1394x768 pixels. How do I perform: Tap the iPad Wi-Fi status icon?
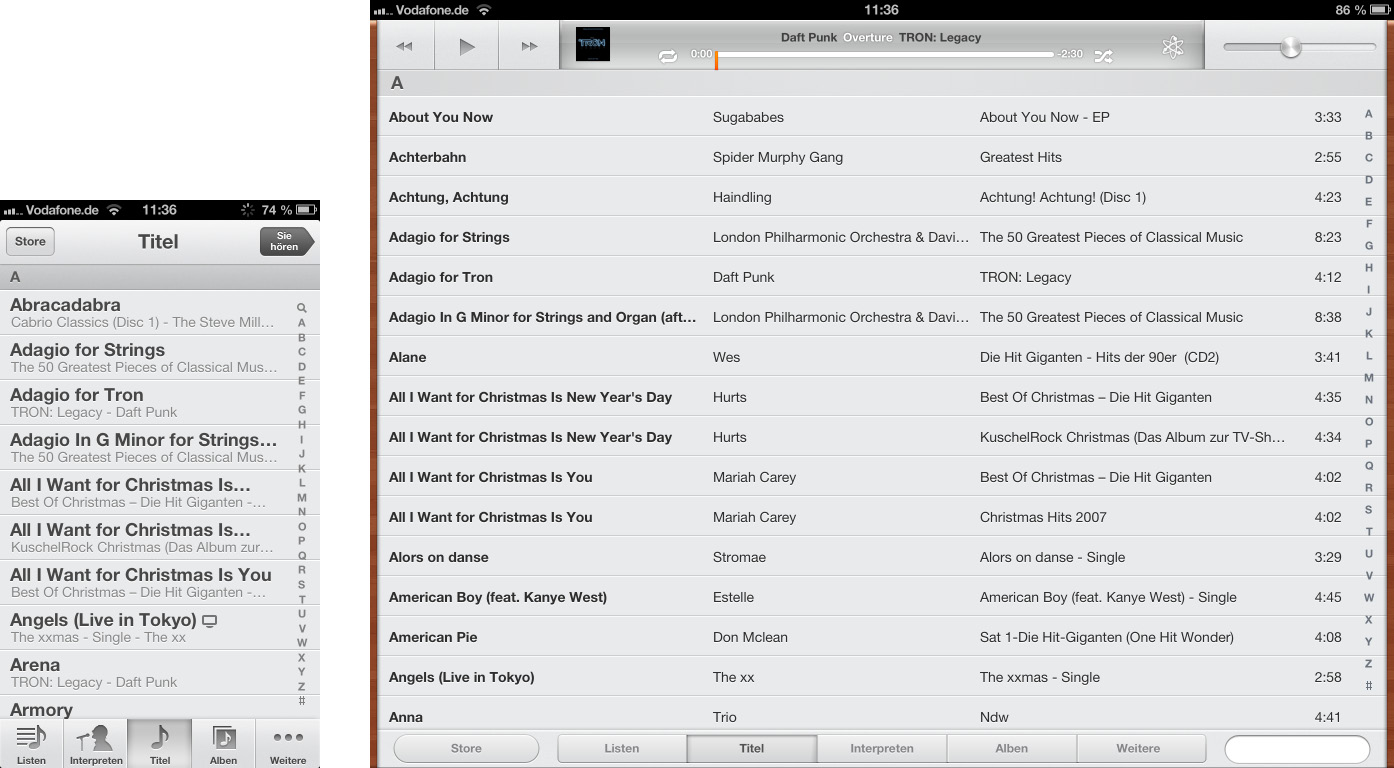pos(485,10)
